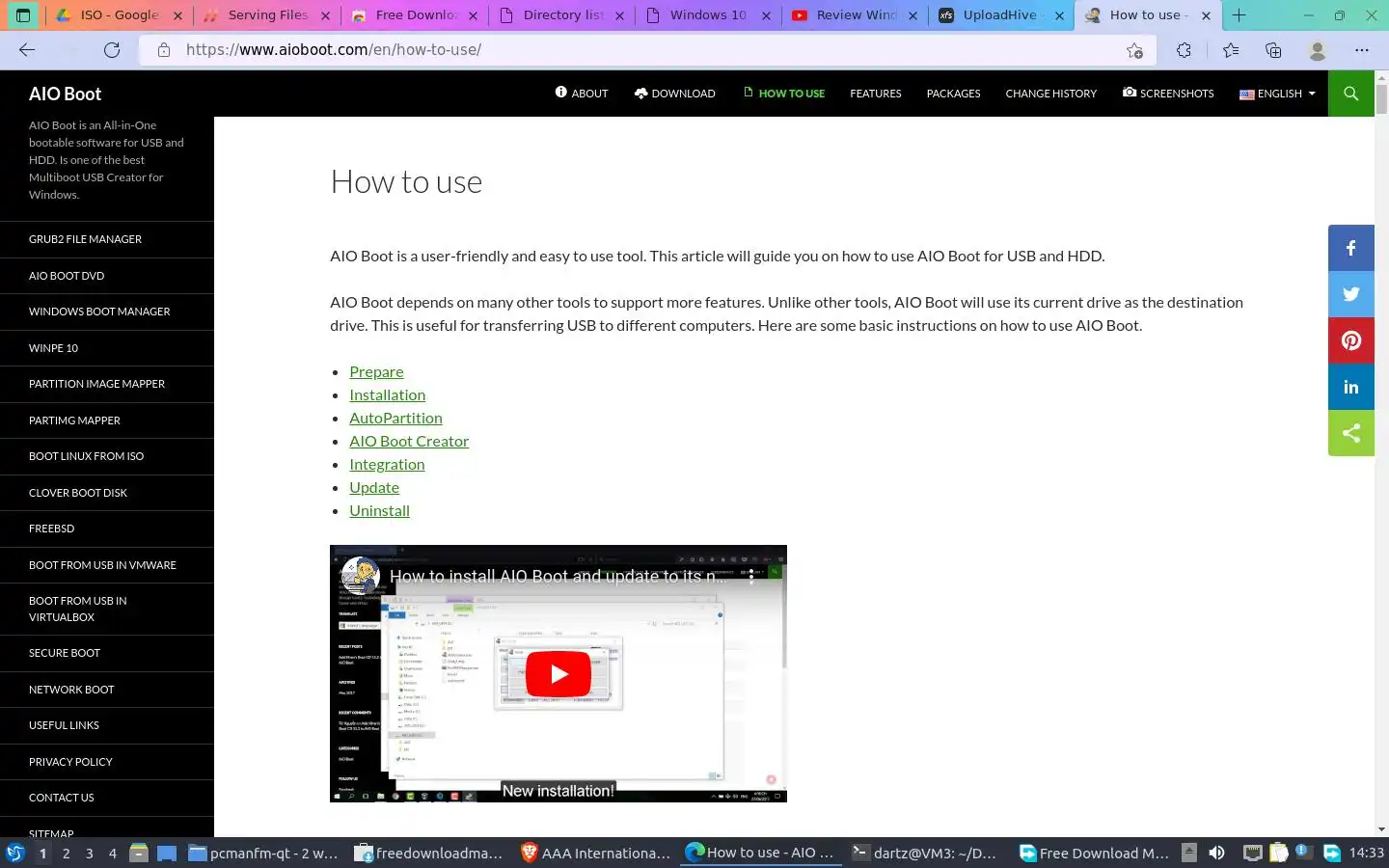Open the Collections icon
The width and height of the screenshot is (1389, 868).
1273,50
